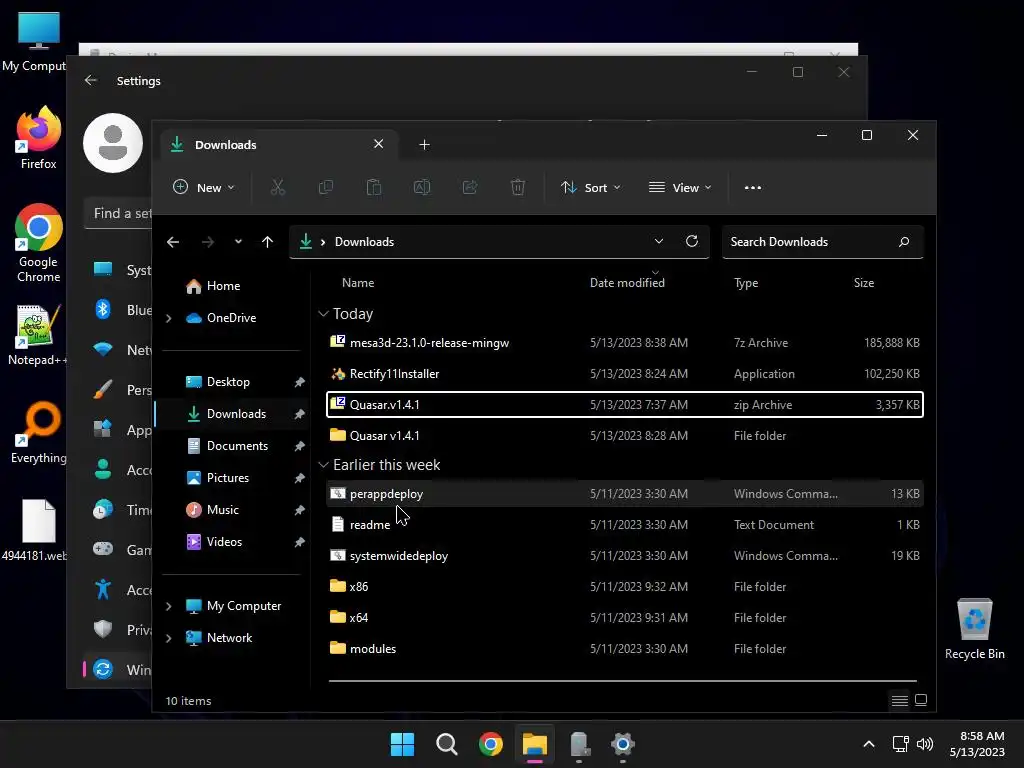Sort by the Name column header
The width and height of the screenshot is (1024, 768).
[358, 283]
